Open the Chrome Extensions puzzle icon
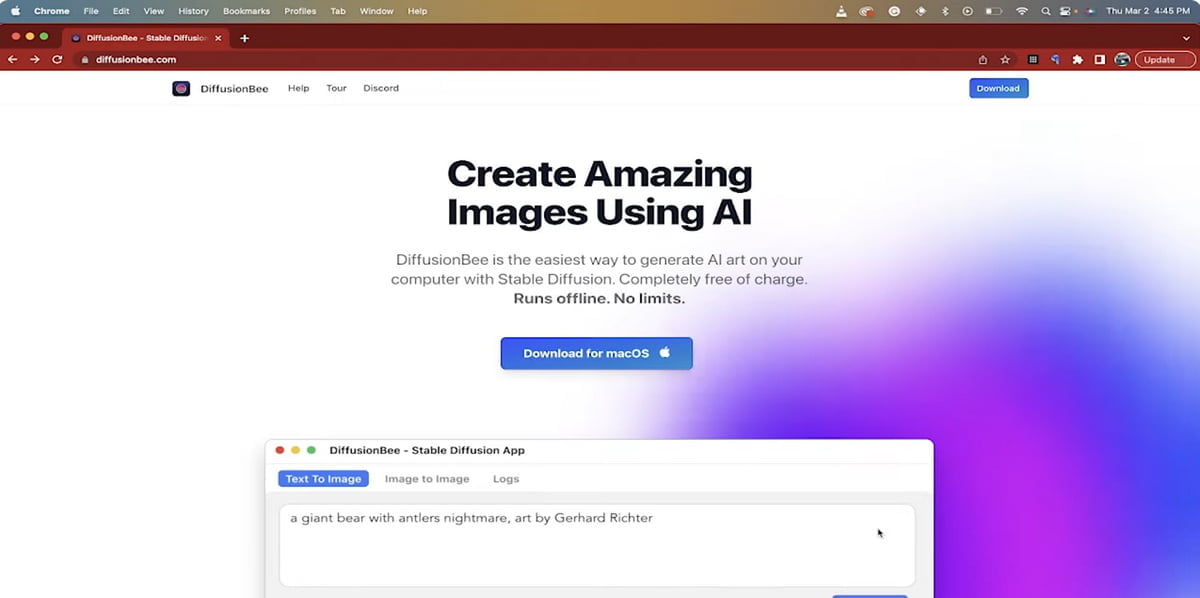 [1077, 59]
